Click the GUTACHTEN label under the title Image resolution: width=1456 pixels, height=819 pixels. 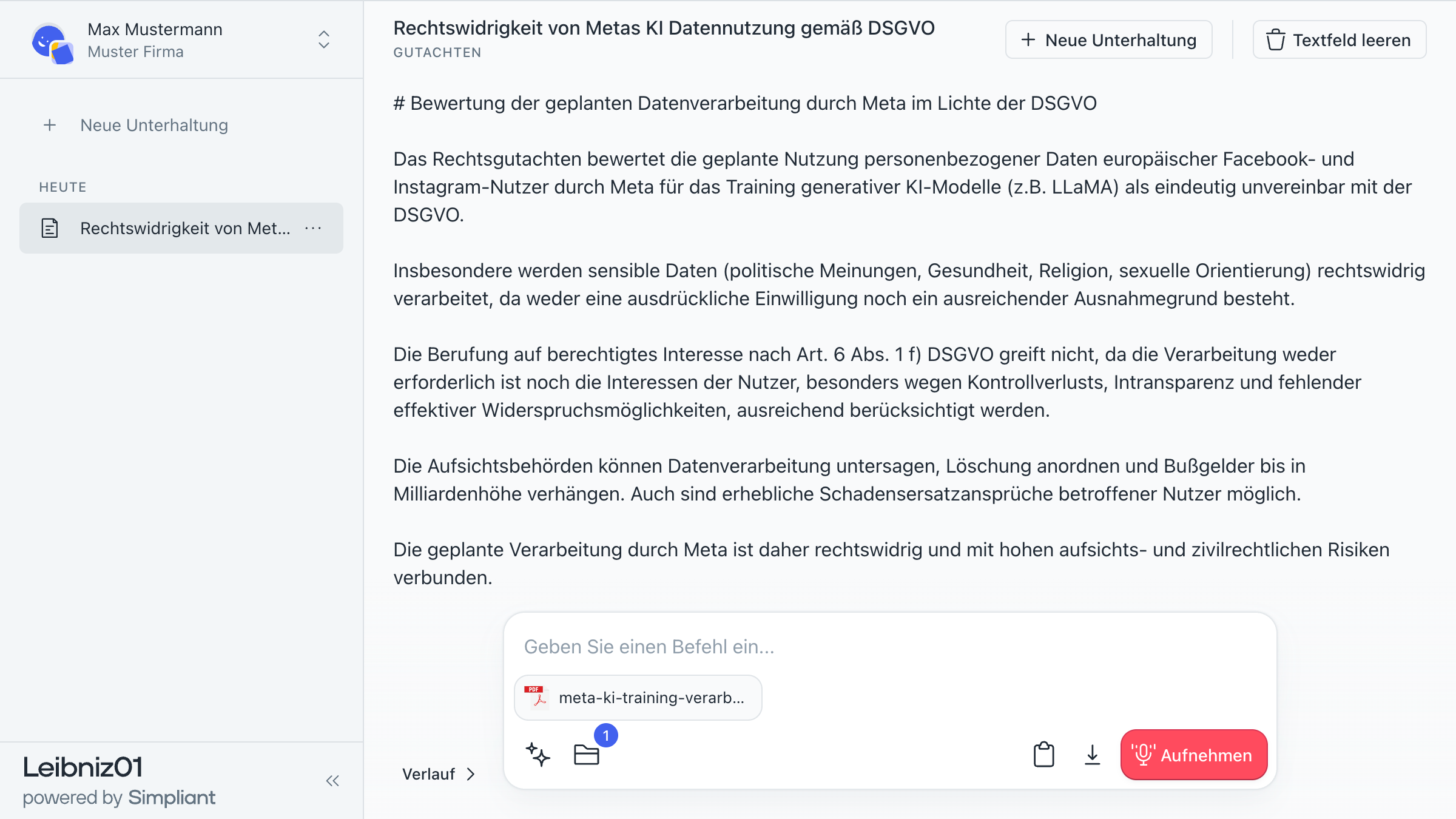click(437, 53)
